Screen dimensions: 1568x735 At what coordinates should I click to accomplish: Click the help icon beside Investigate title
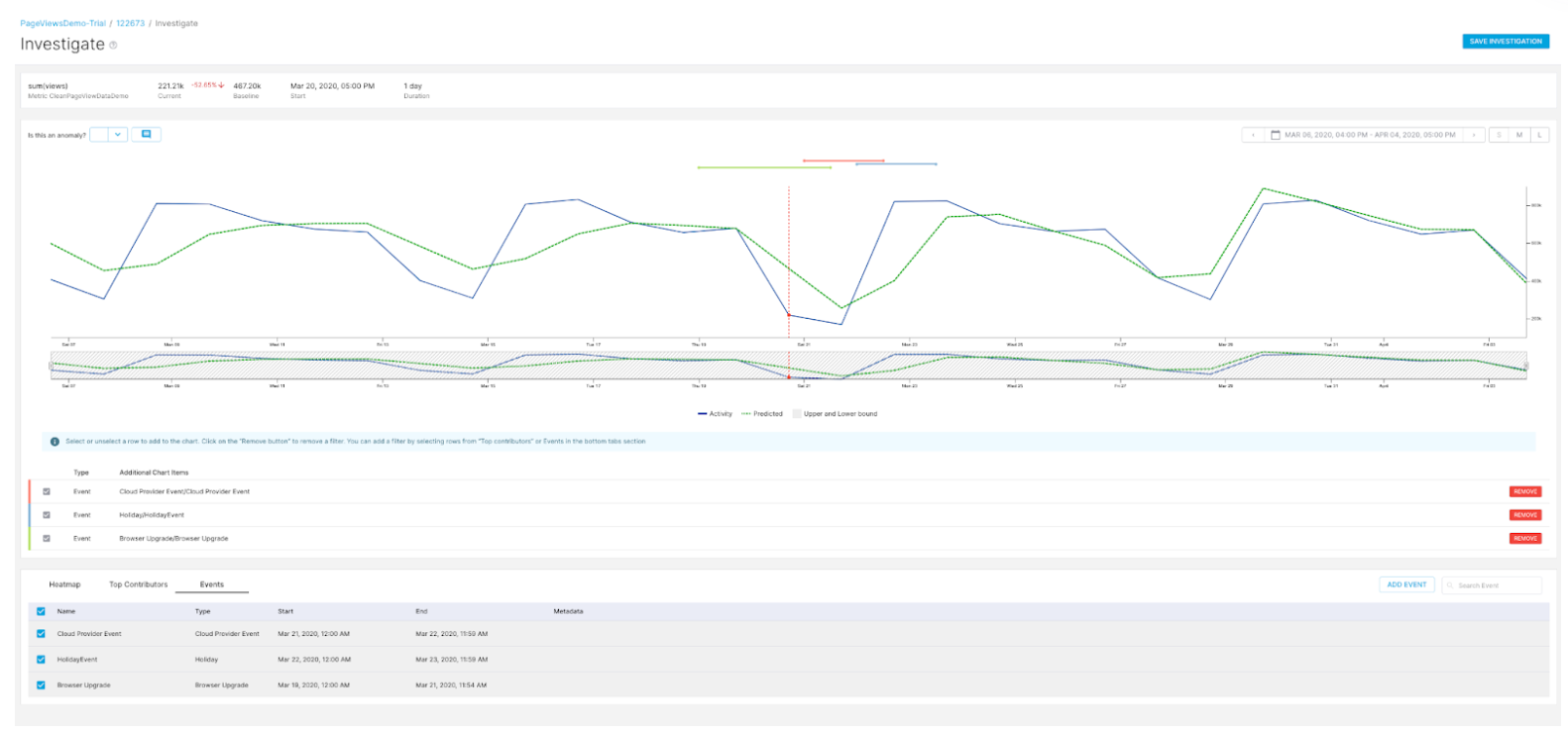[x=113, y=46]
